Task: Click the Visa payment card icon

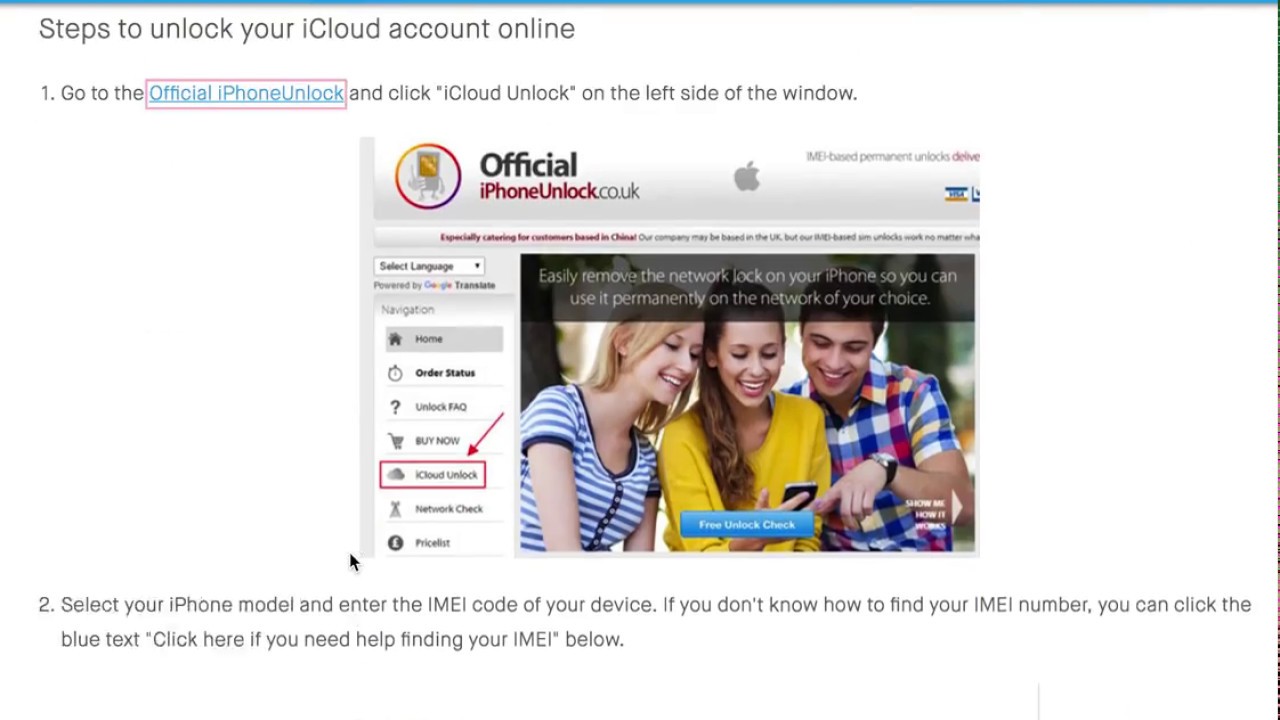Action: pos(957,194)
